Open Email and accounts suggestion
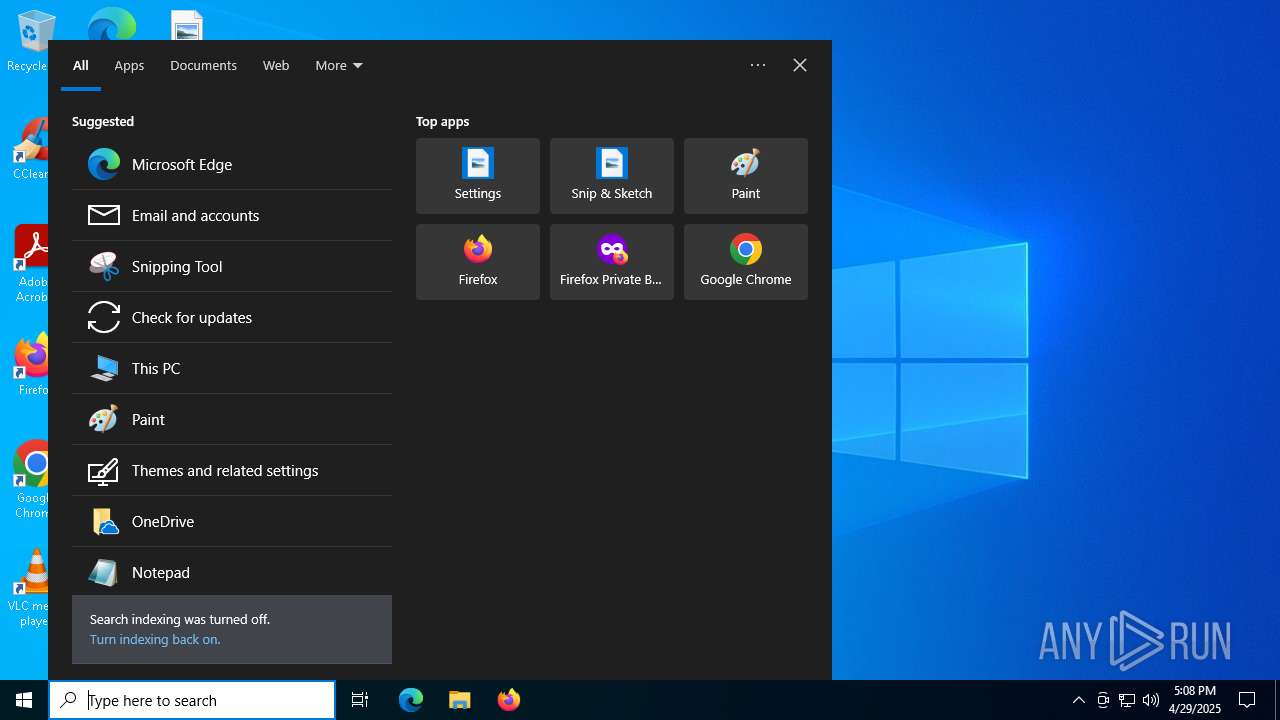 pyautogui.click(x=232, y=215)
